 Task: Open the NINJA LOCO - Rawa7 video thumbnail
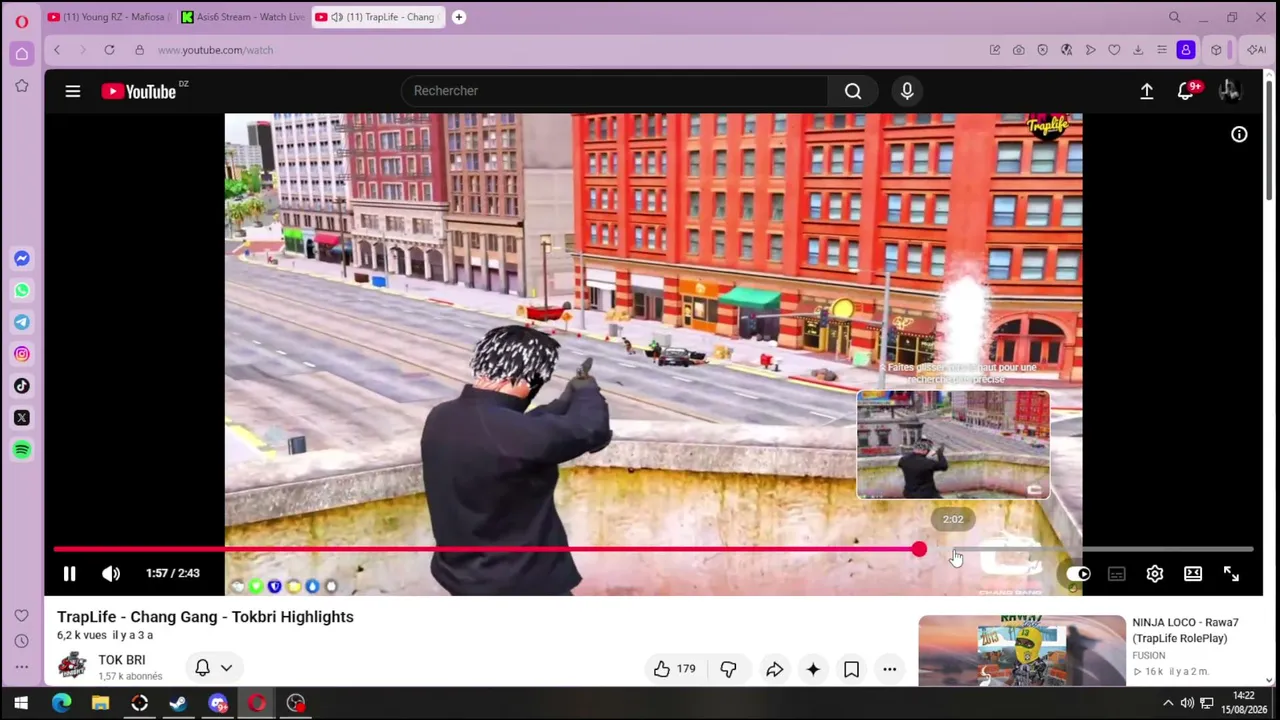coord(1022,651)
